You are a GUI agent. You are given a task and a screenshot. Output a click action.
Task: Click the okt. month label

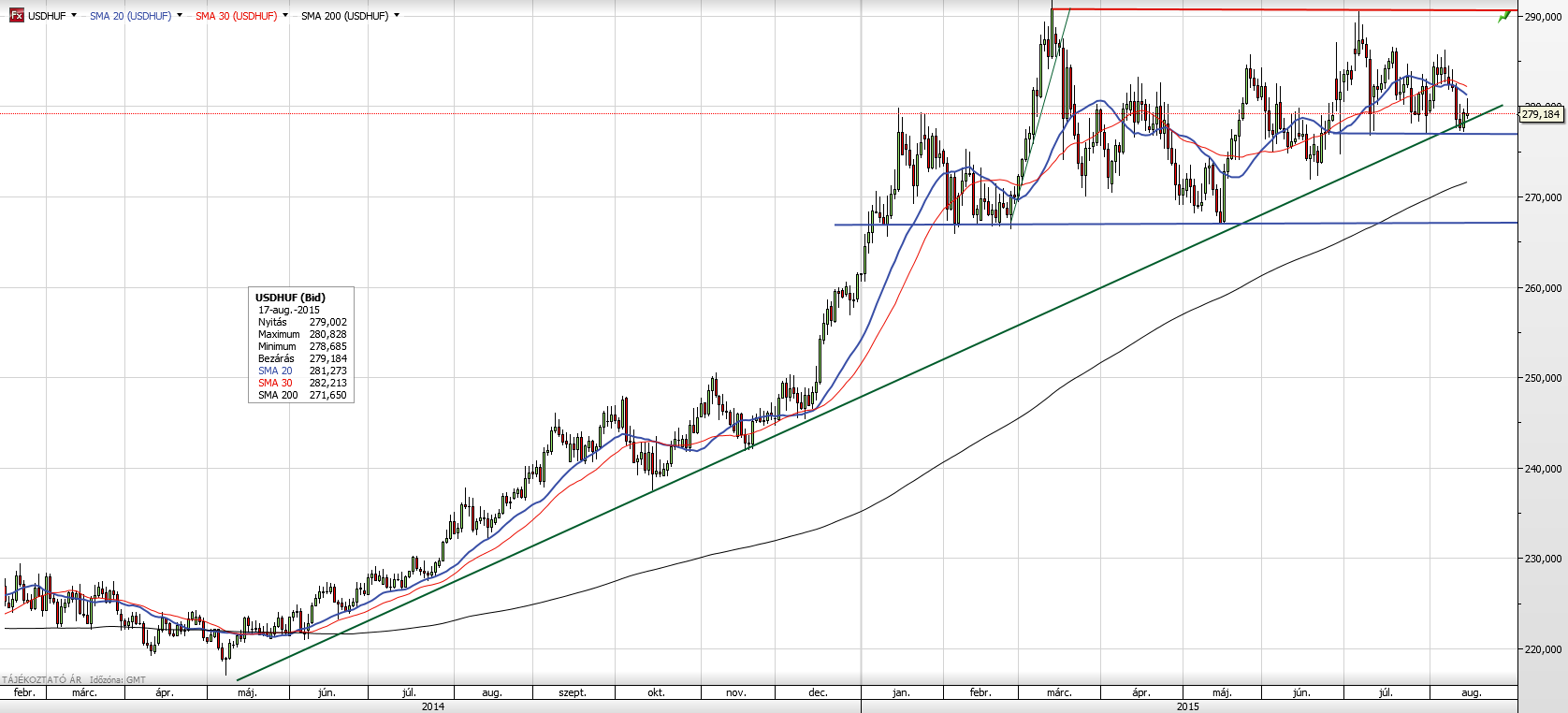tap(656, 692)
